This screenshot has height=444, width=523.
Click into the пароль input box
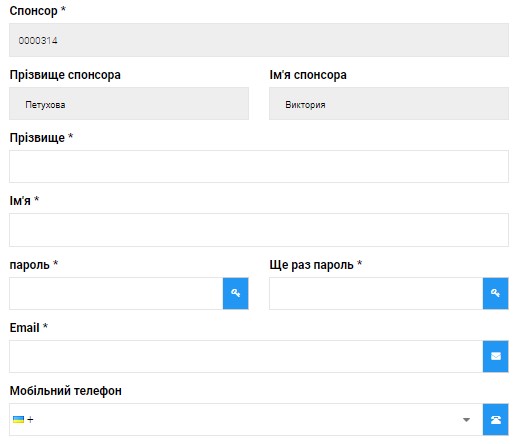[x=116, y=293]
